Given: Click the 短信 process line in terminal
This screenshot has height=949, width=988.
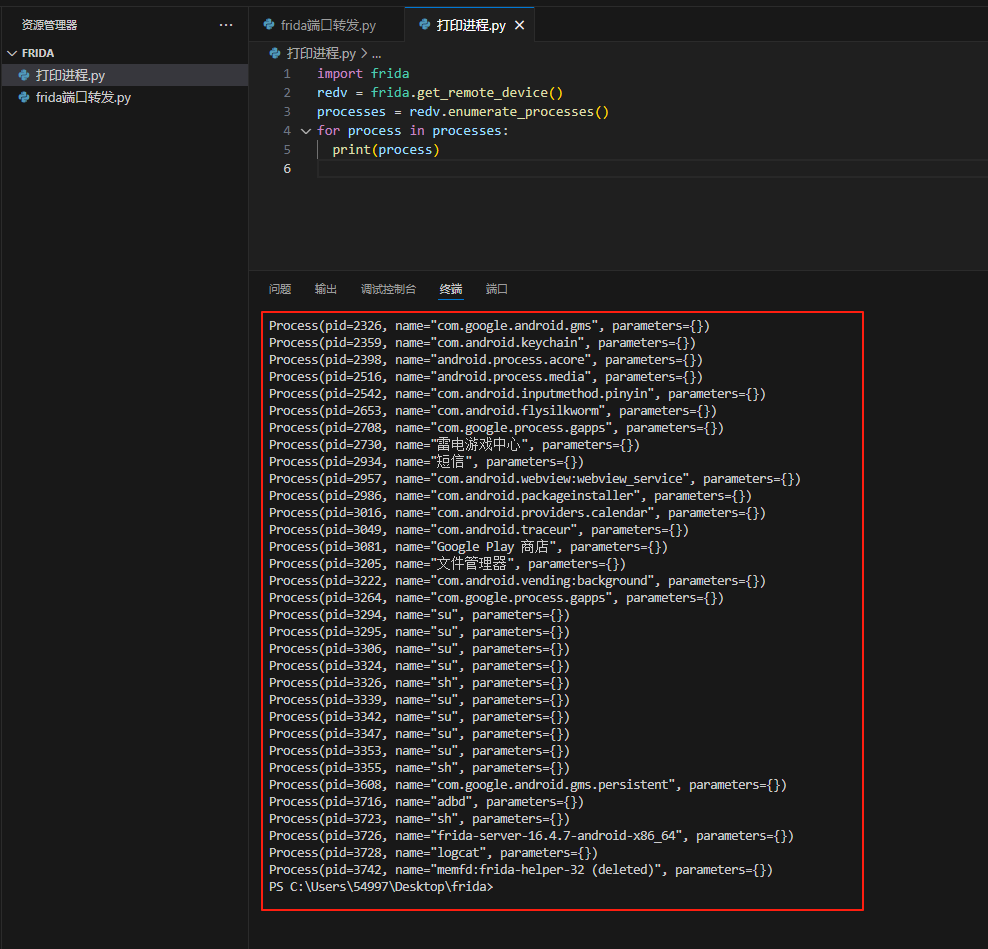Looking at the screenshot, I should pyautogui.click(x=426, y=462).
